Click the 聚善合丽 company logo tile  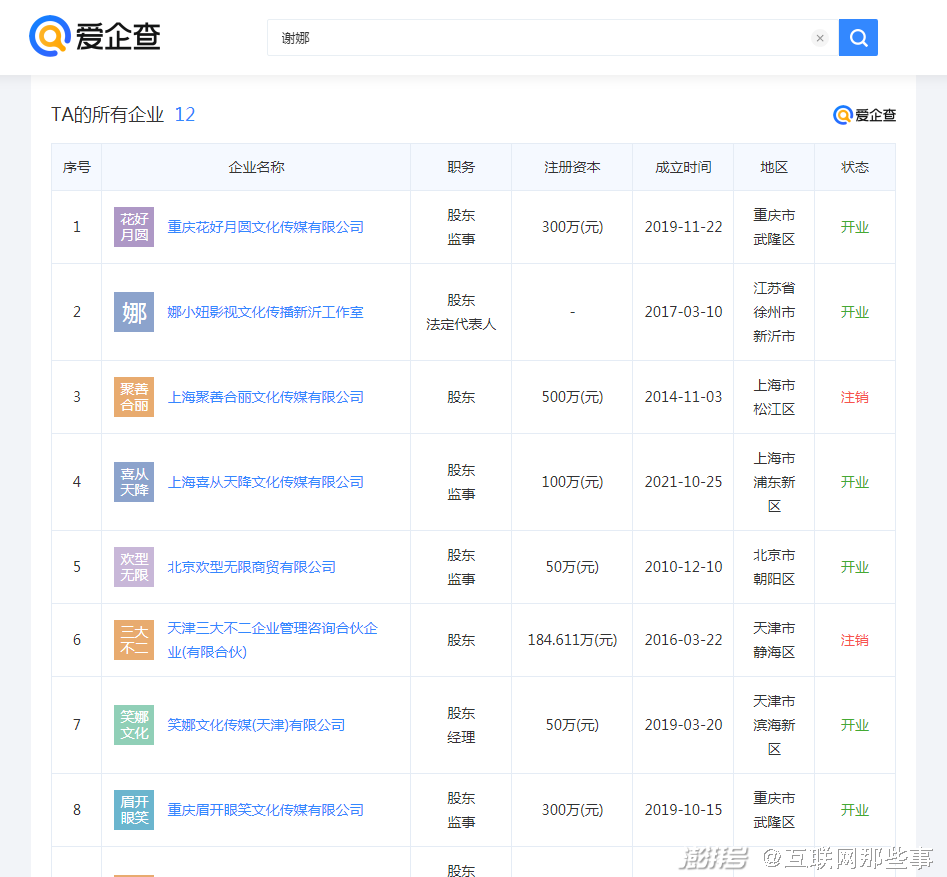(134, 397)
